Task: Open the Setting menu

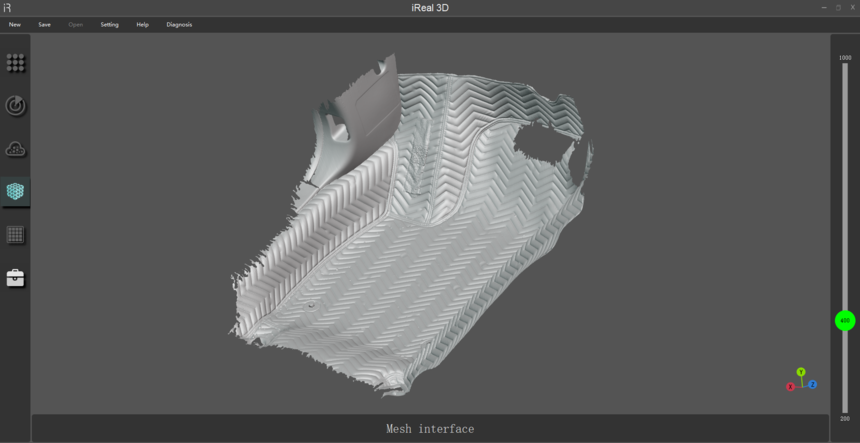Action: click(109, 24)
